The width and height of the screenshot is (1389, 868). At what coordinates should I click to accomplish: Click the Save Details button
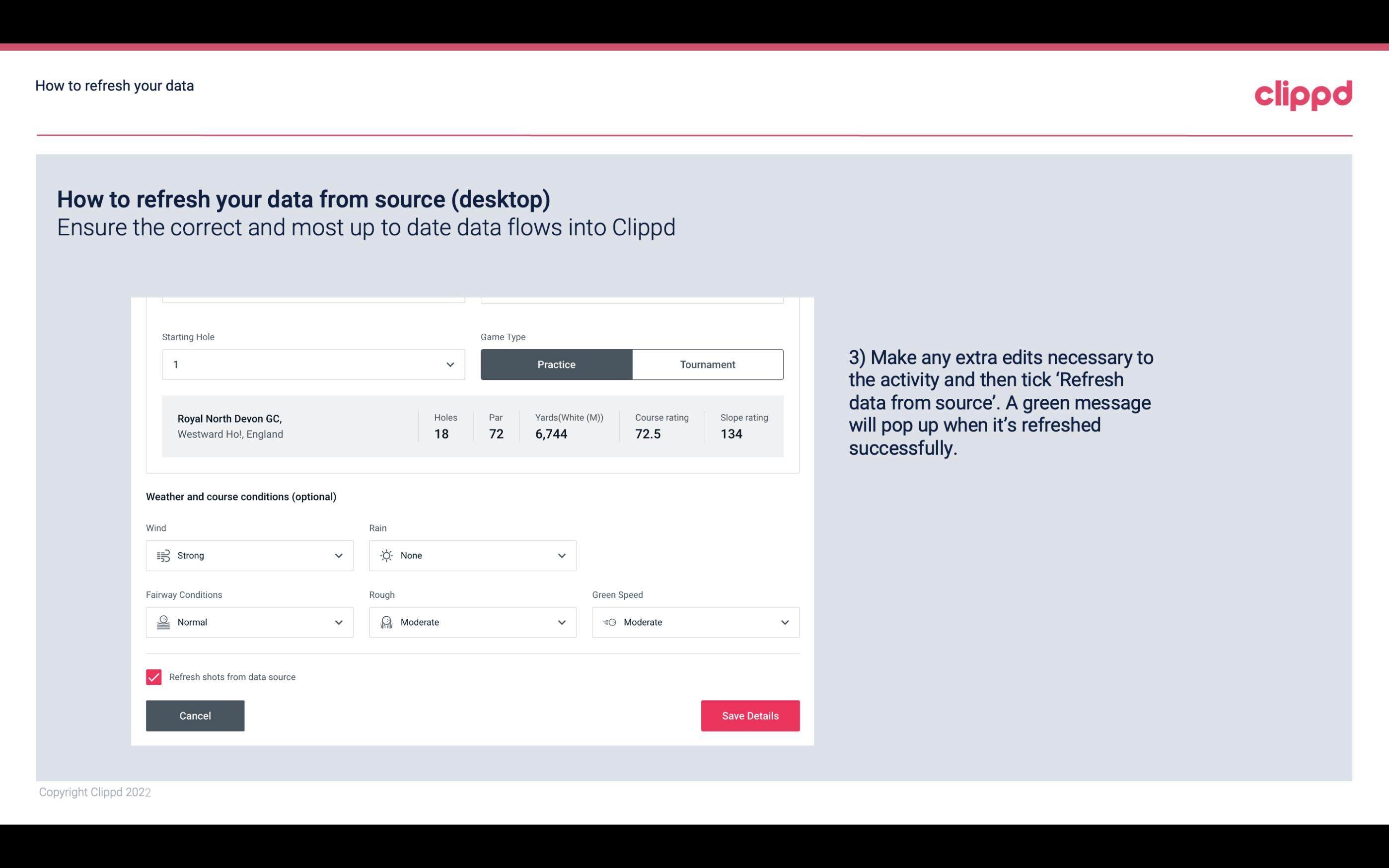pos(750,715)
